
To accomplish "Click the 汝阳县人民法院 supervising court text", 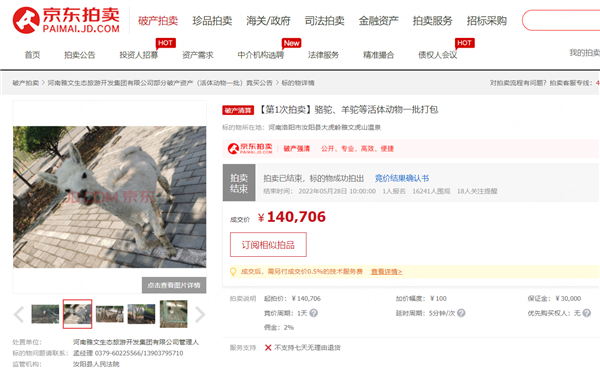I will coord(96,364).
